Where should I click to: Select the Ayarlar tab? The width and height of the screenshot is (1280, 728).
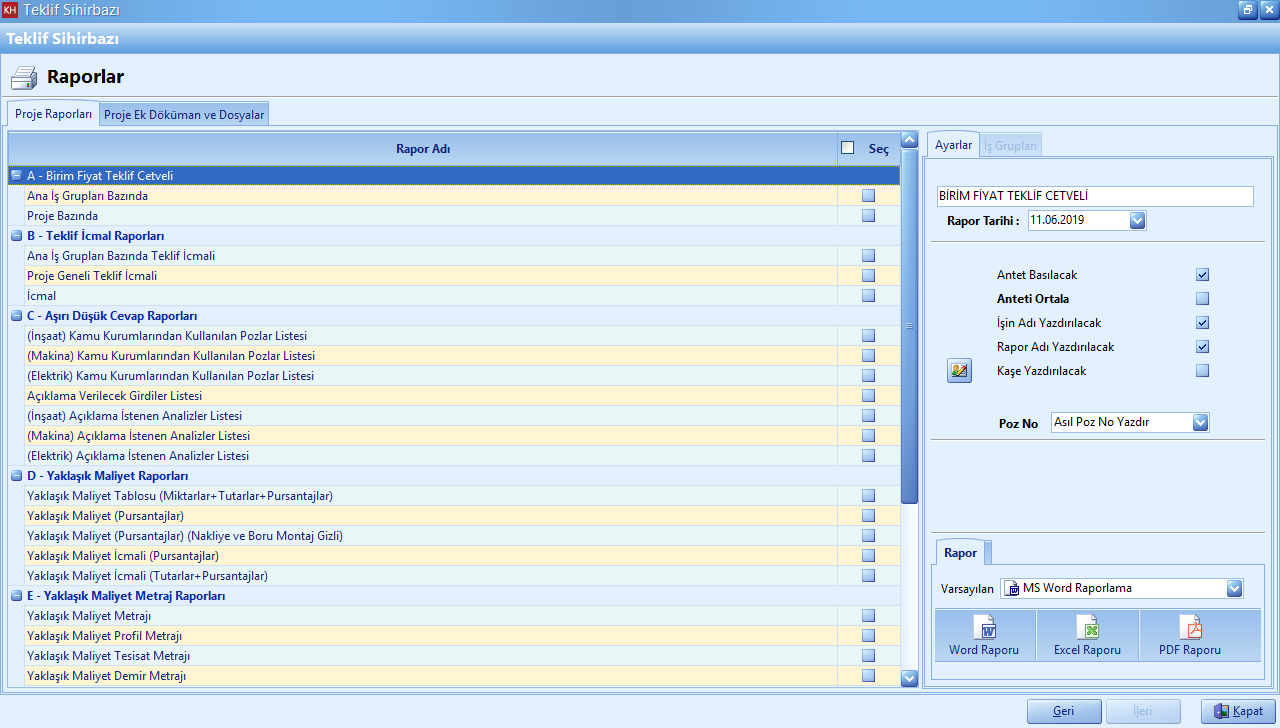953,145
